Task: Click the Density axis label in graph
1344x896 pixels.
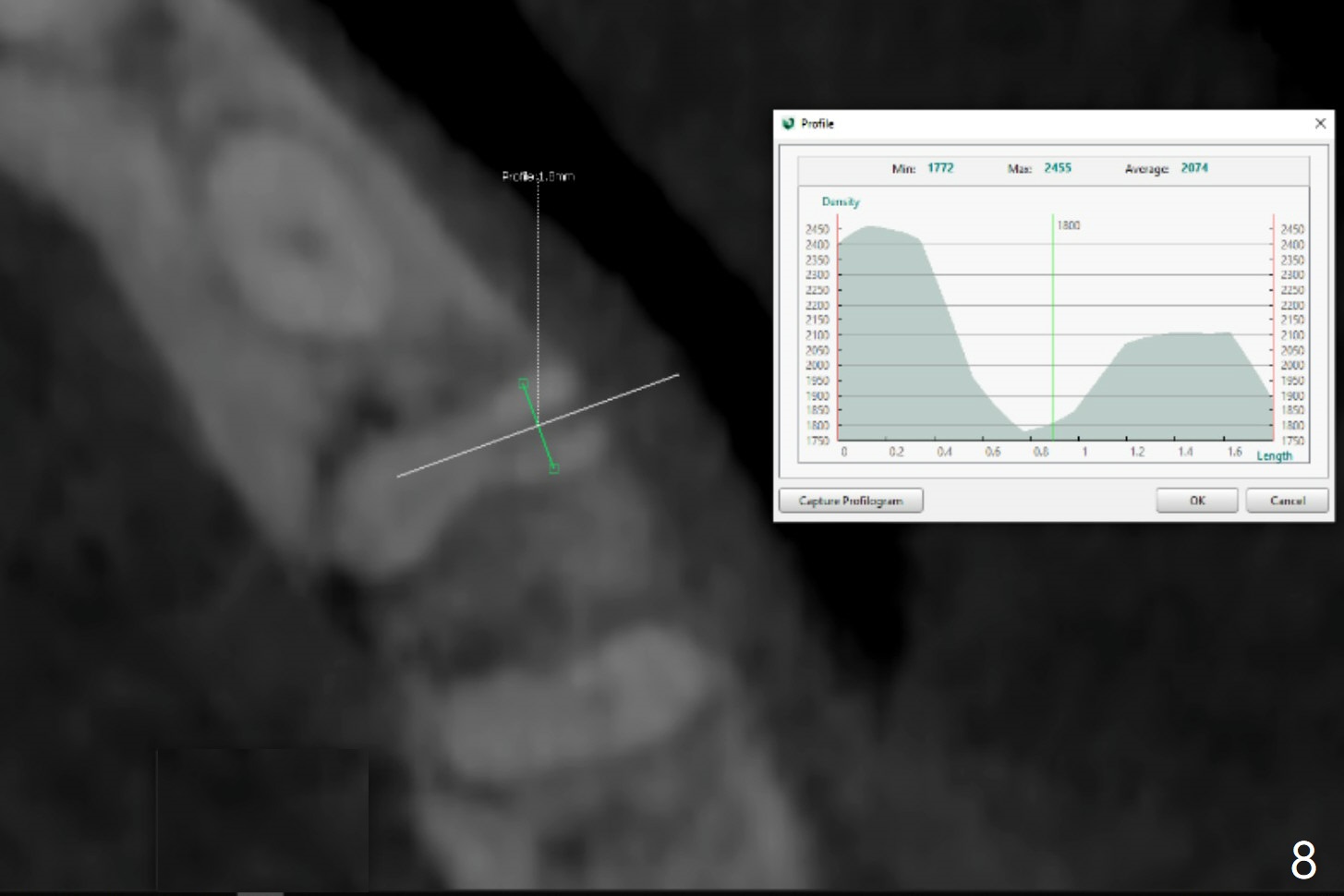Action: coord(841,201)
